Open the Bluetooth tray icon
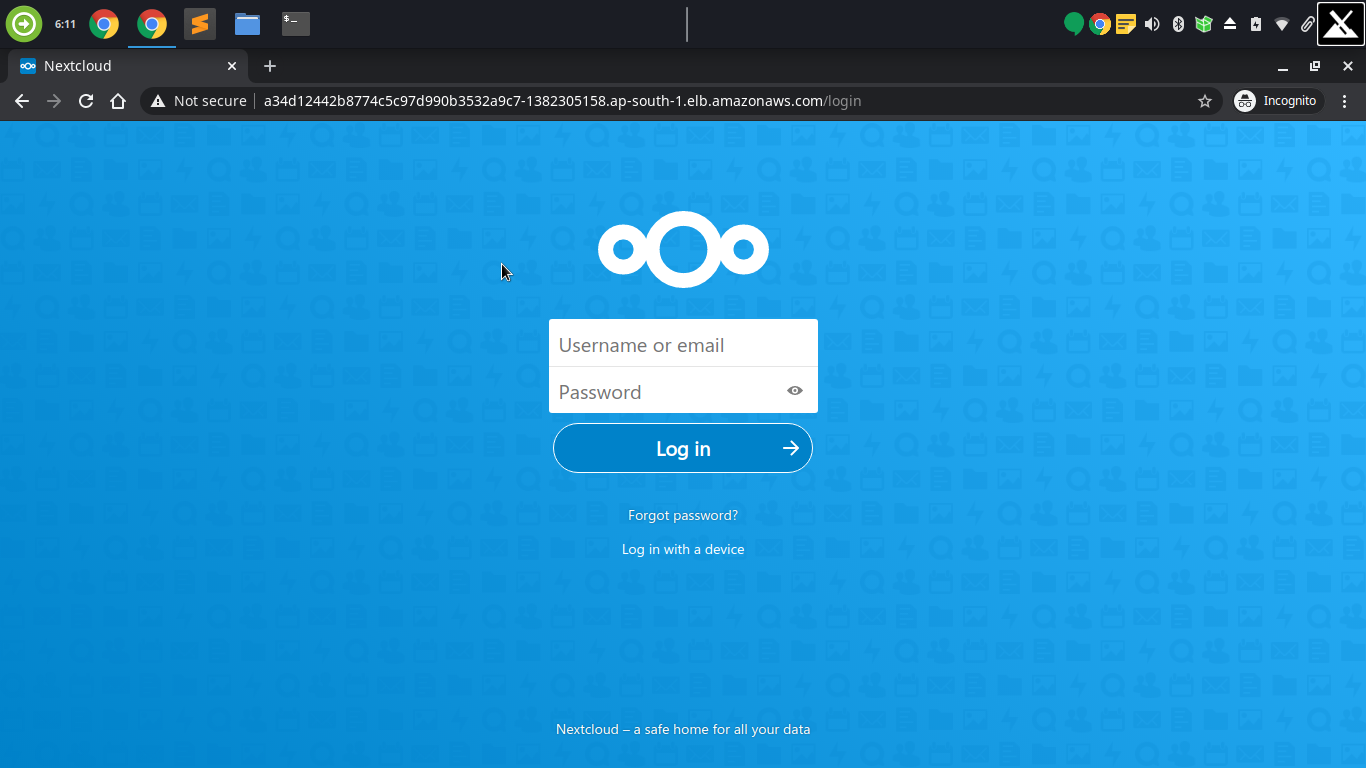 coord(1178,24)
